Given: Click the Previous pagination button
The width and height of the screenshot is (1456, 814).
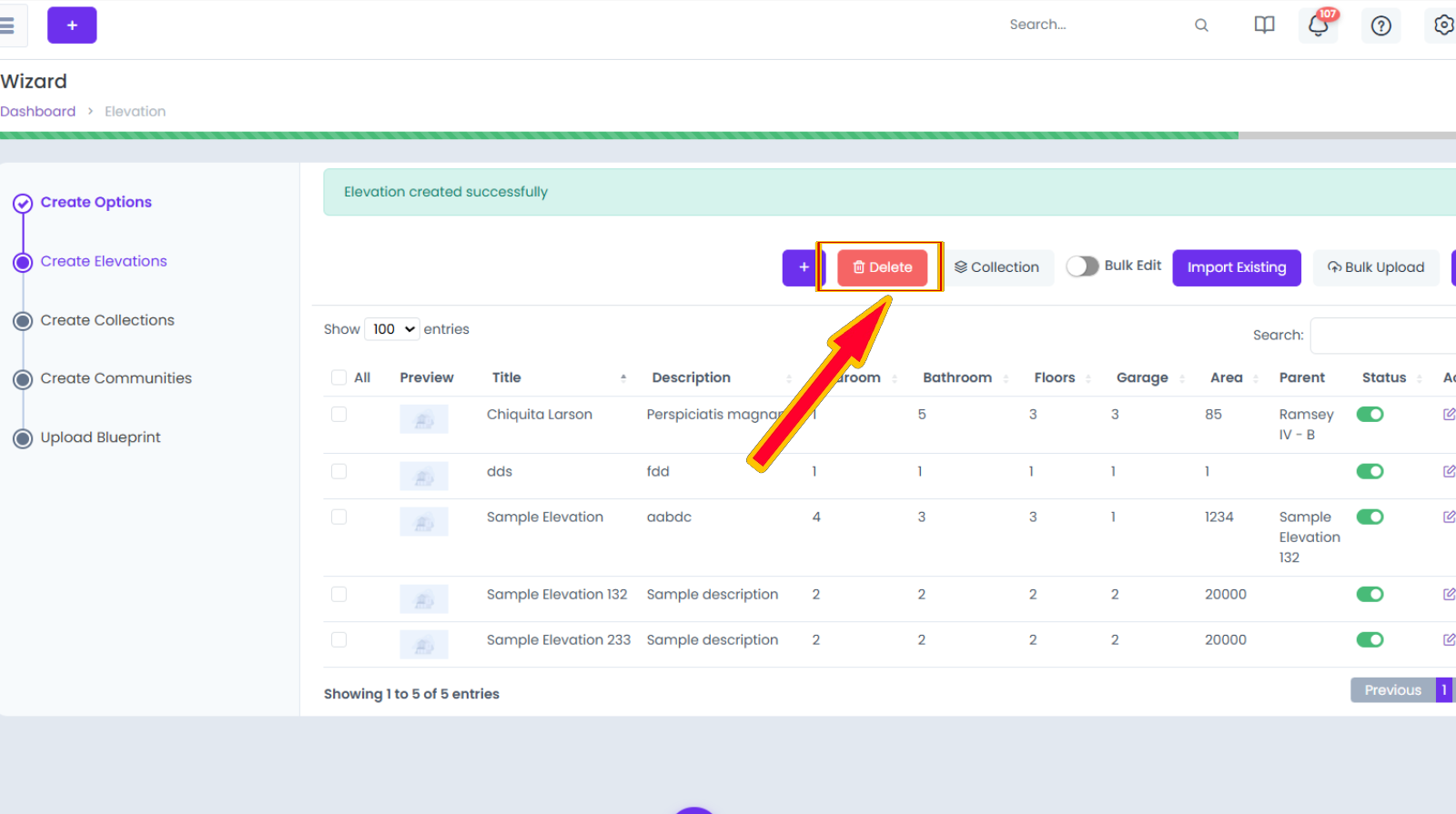Looking at the screenshot, I should click(1392, 690).
